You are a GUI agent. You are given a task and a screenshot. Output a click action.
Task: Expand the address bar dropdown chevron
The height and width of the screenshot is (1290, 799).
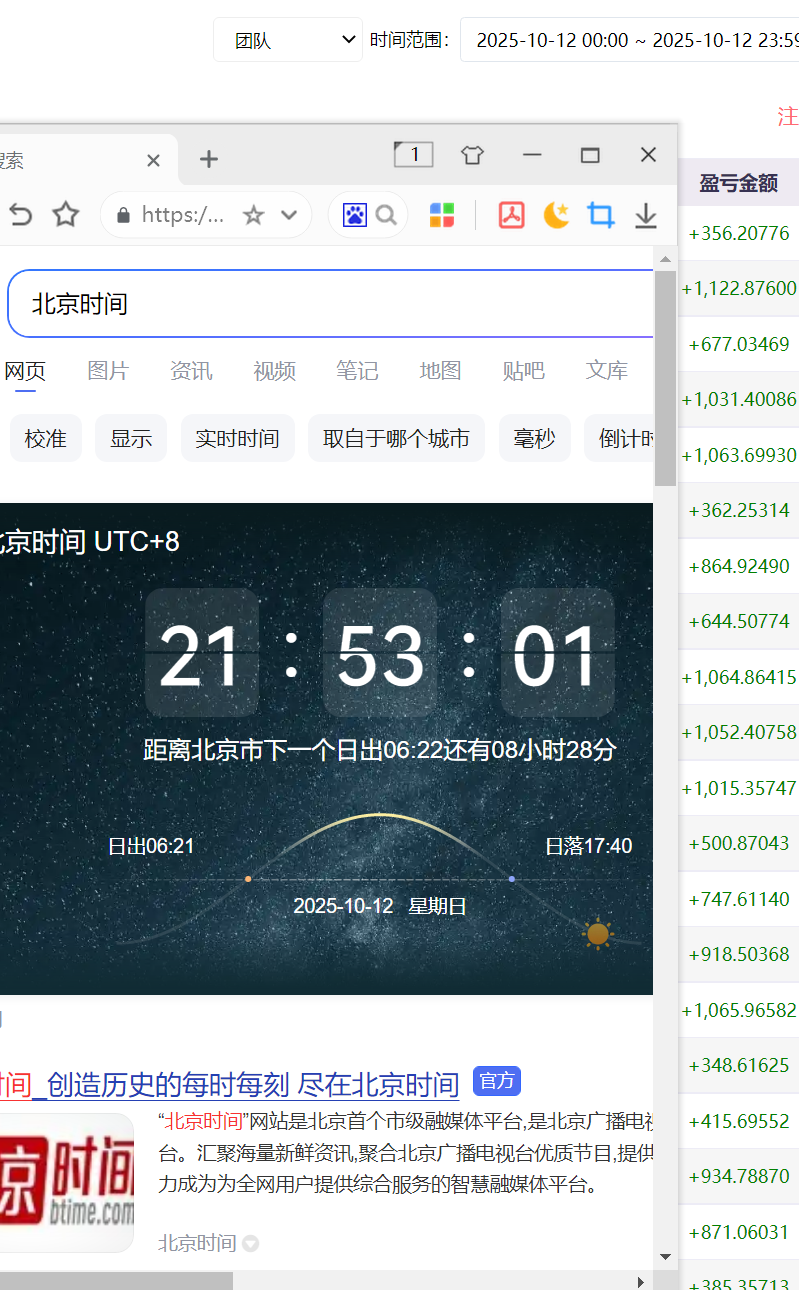tap(289, 215)
